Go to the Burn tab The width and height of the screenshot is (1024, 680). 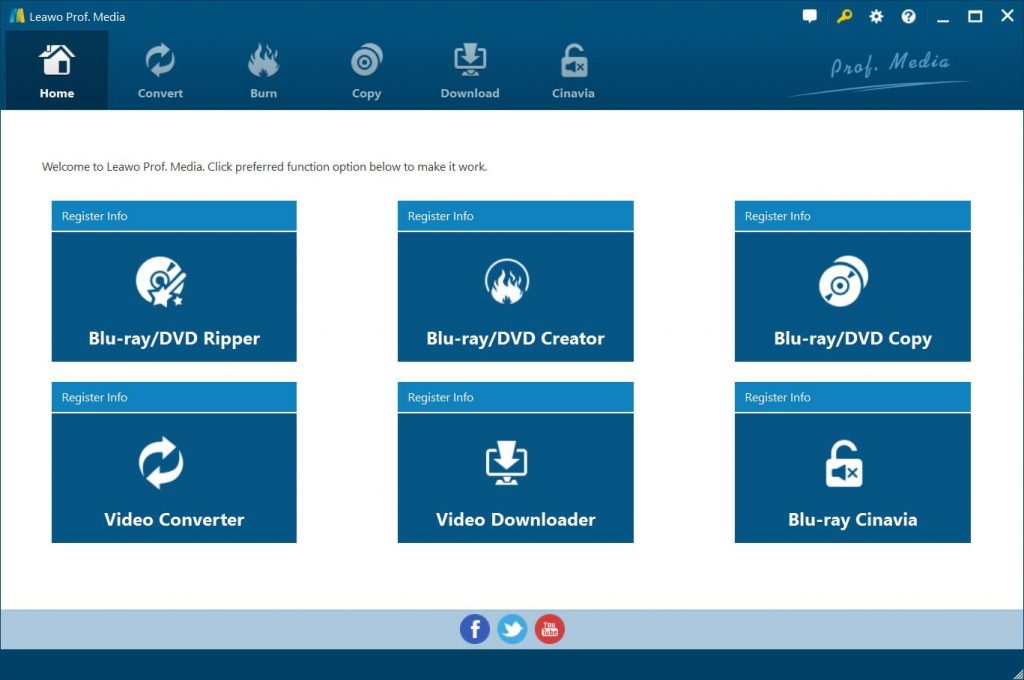tap(263, 70)
